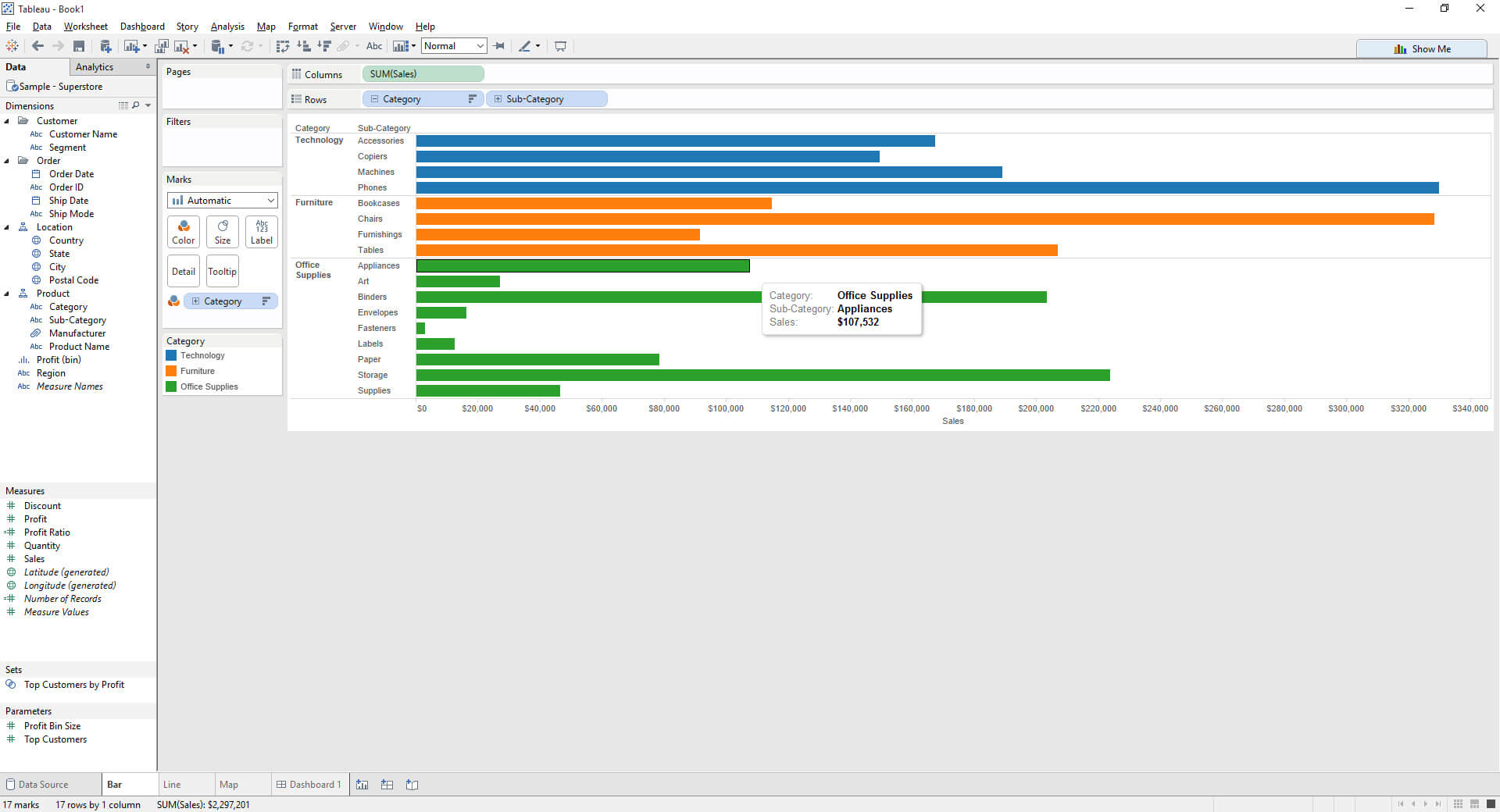1500x812 pixels.
Task: Click the Detail mark card button
Action: [184, 272]
